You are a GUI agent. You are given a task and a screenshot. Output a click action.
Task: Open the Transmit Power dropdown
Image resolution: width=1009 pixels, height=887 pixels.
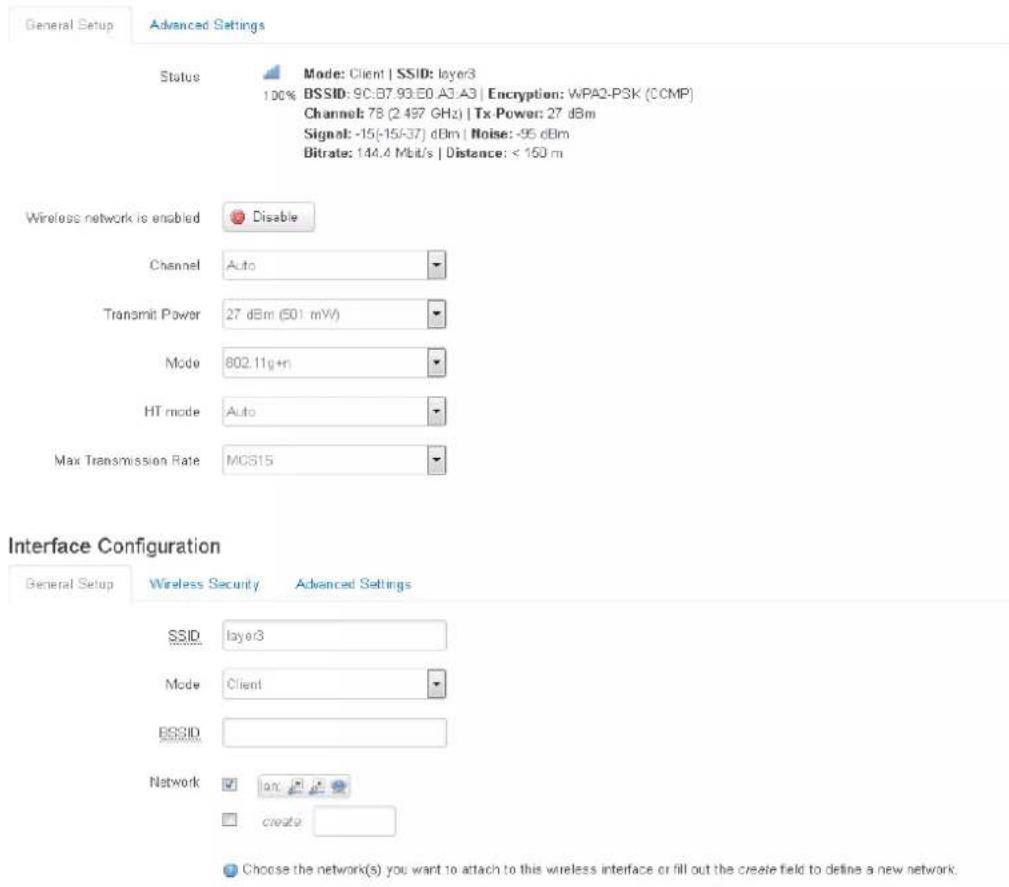[x=334, y=314]
